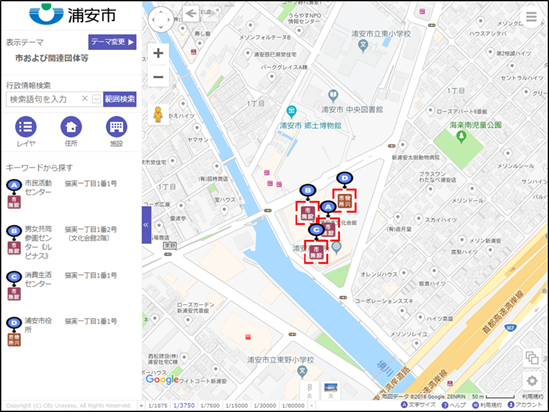Viewport: 549px width, 412px height.
Task: Clear the search field with the X
Action: pos(85,98)
